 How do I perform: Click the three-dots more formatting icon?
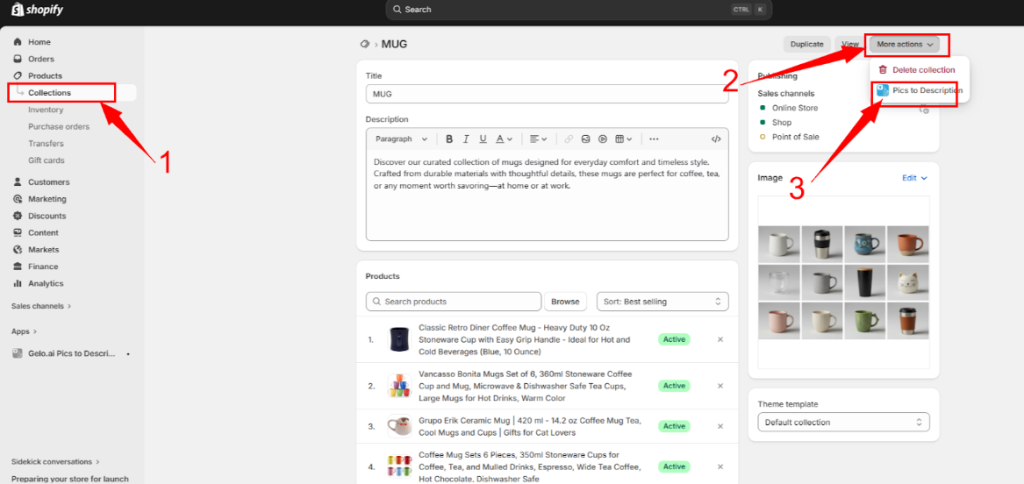(x=654, y=139)
